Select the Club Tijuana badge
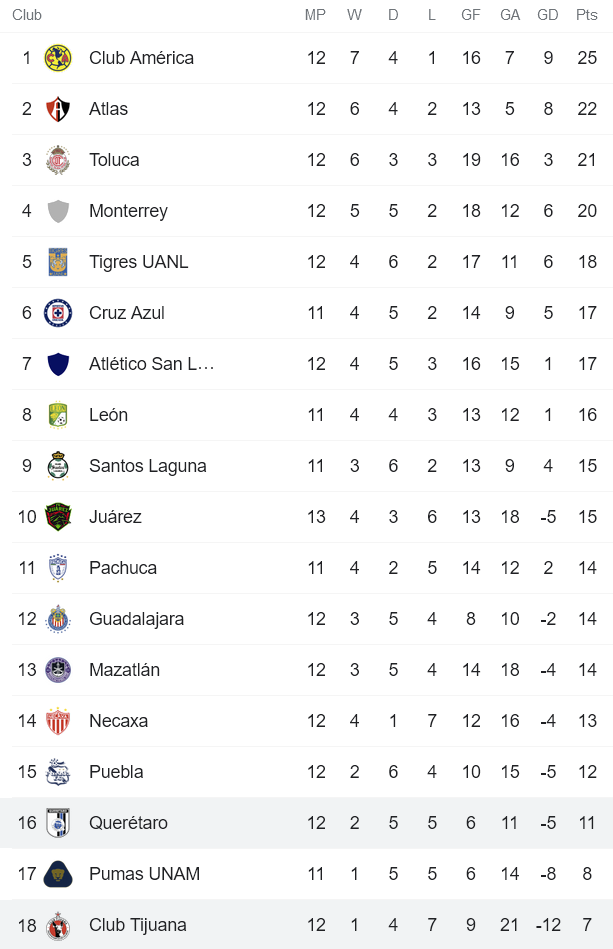Image resolution: width=613 pixels, height=949 pixels. tap(60, 924)
